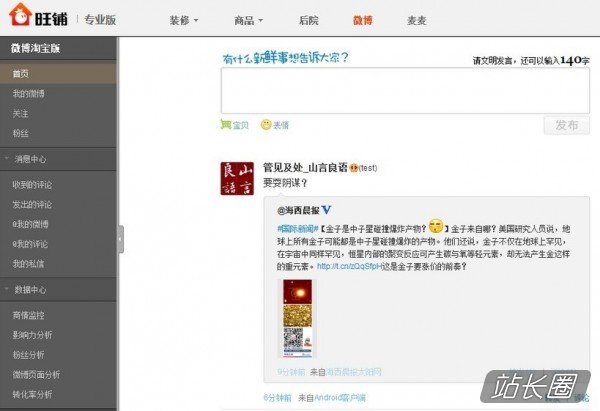Viewport: 600px width, 411px height.
Task: Open 粉丝分析 in the sidebar
Action: tap(29, 355)
